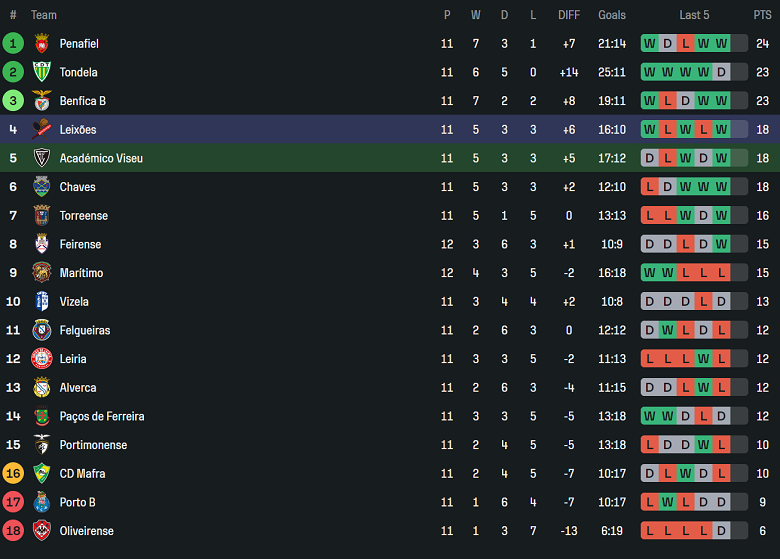This screenshot has height=559, width=780.
Task: Click the Oliveirense club crest icon
Action: click(42, 530)
